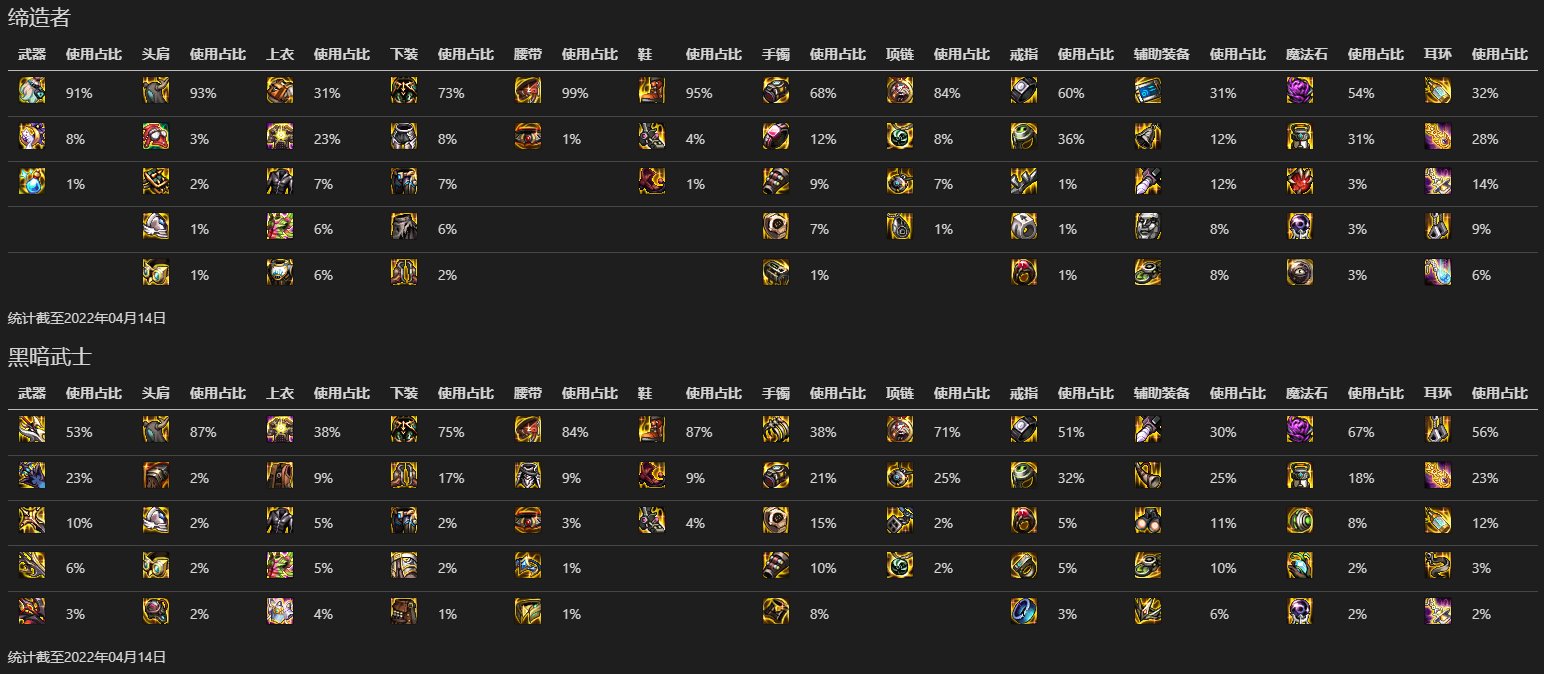Screen dimensions: 1544x674
Task: Select 缔造者 magic stone icon showing 54%
Action: click(x=1300, y=91)
